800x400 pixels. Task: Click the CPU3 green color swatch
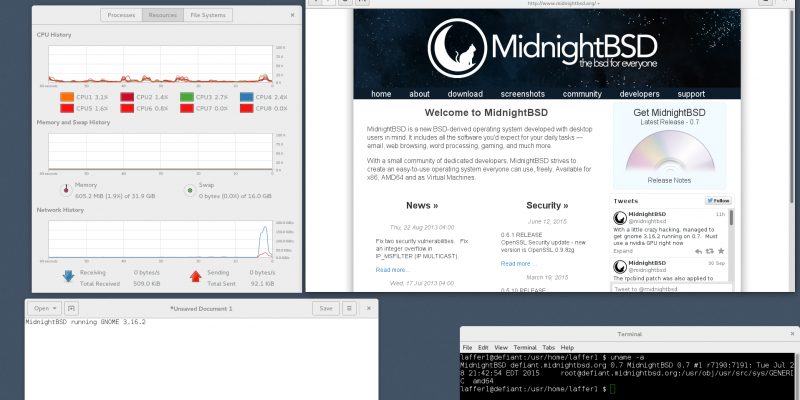[187, 97]
